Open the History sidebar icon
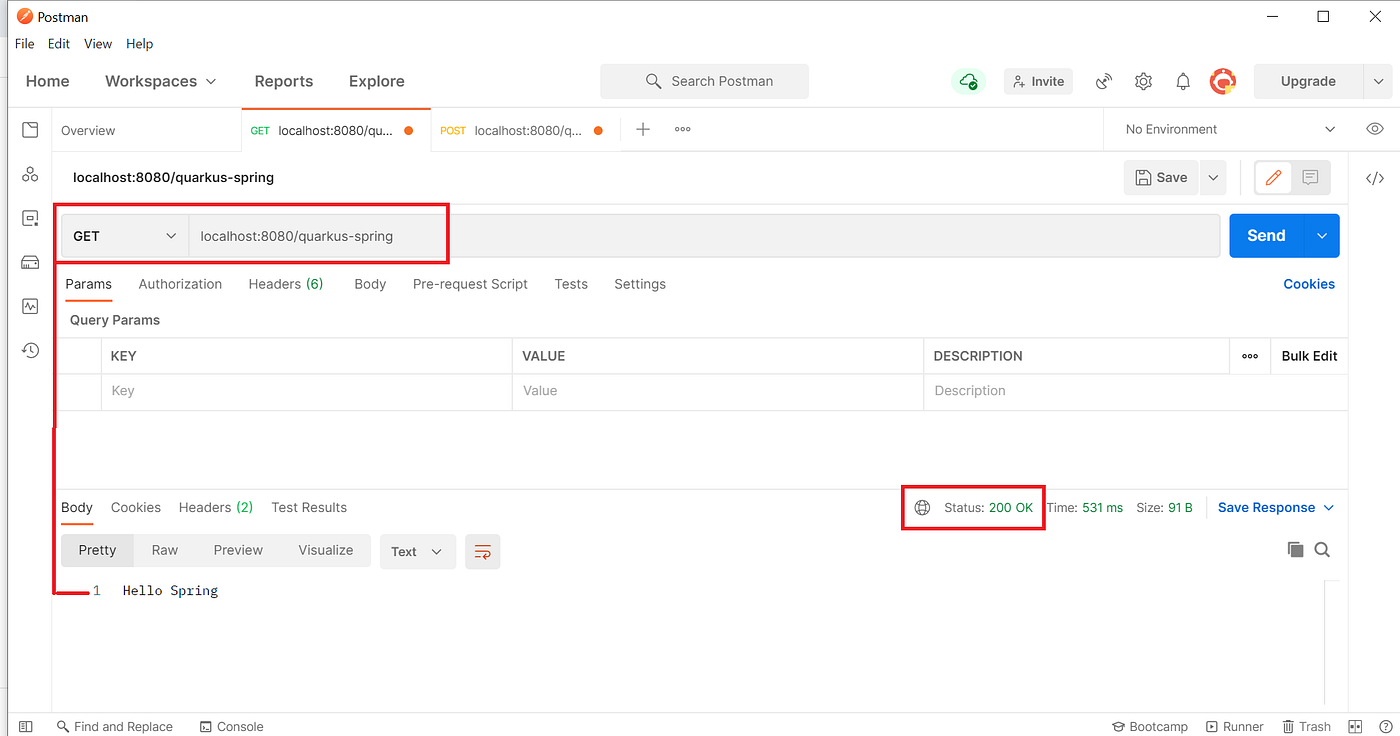Screen dimensions: 1400x736 click(30, 350)
